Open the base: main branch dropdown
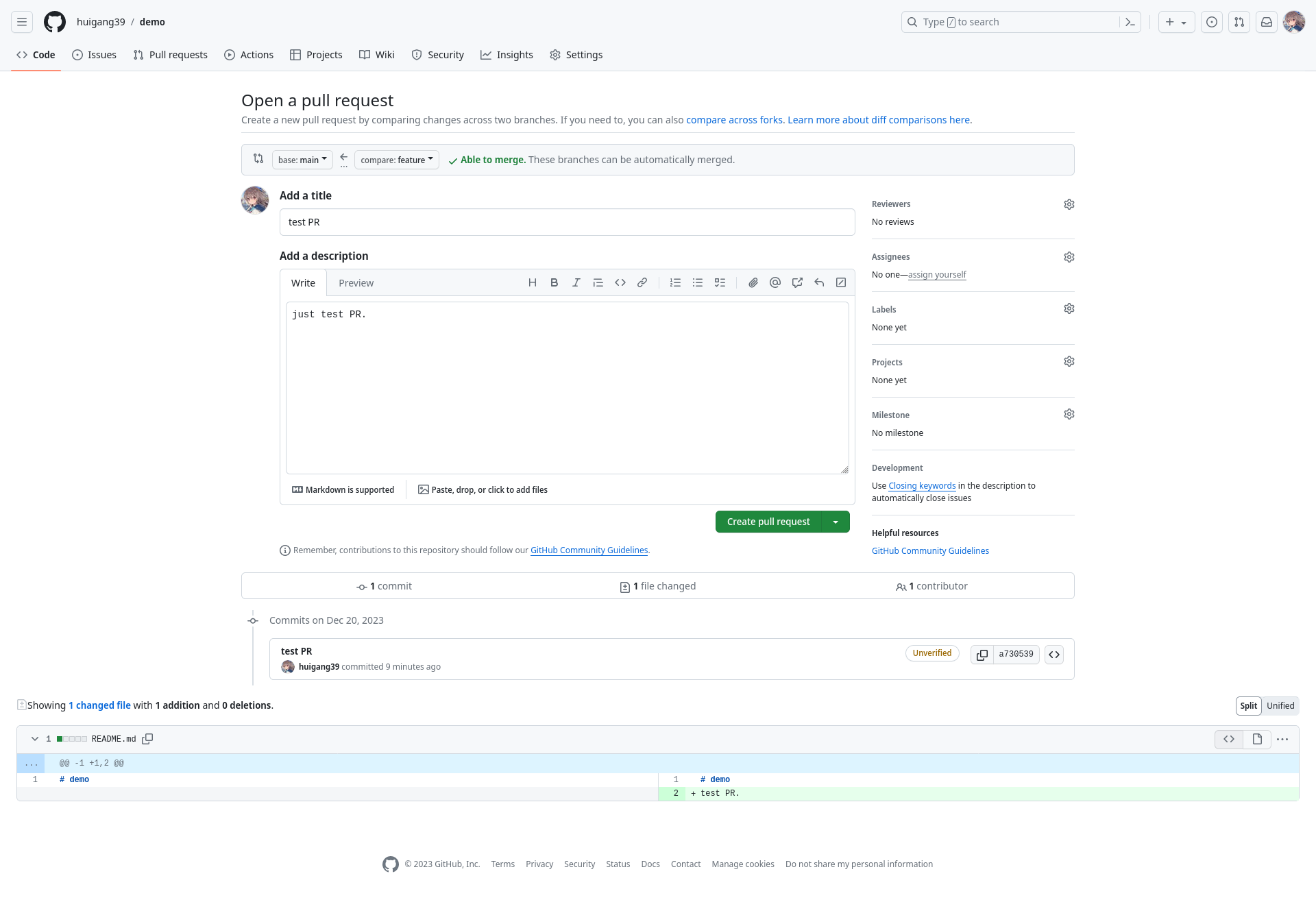The width and height of the screenshot is (1316, 900). (302, 160)
